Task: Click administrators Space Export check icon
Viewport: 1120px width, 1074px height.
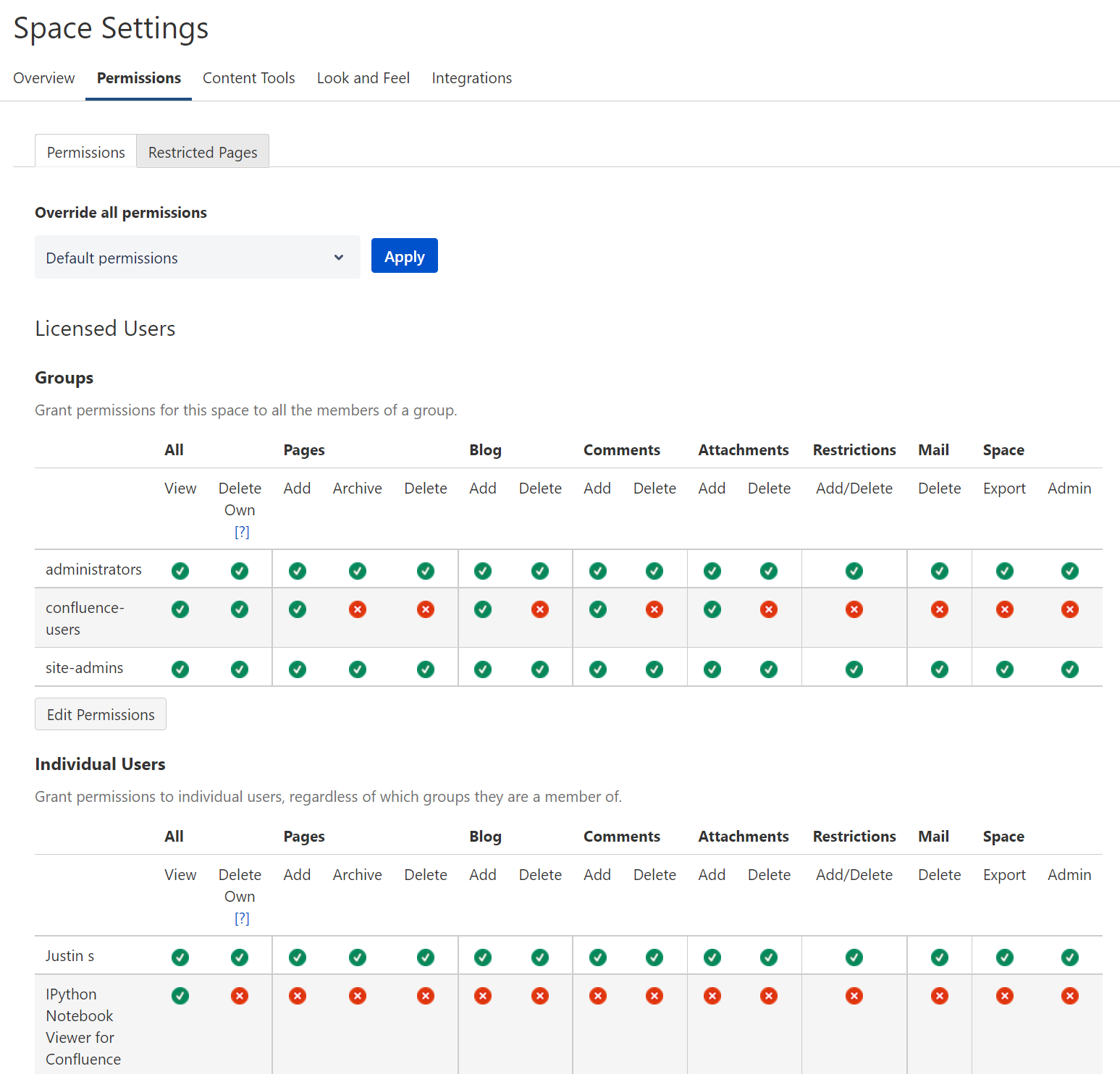Action: point(1004,571)
